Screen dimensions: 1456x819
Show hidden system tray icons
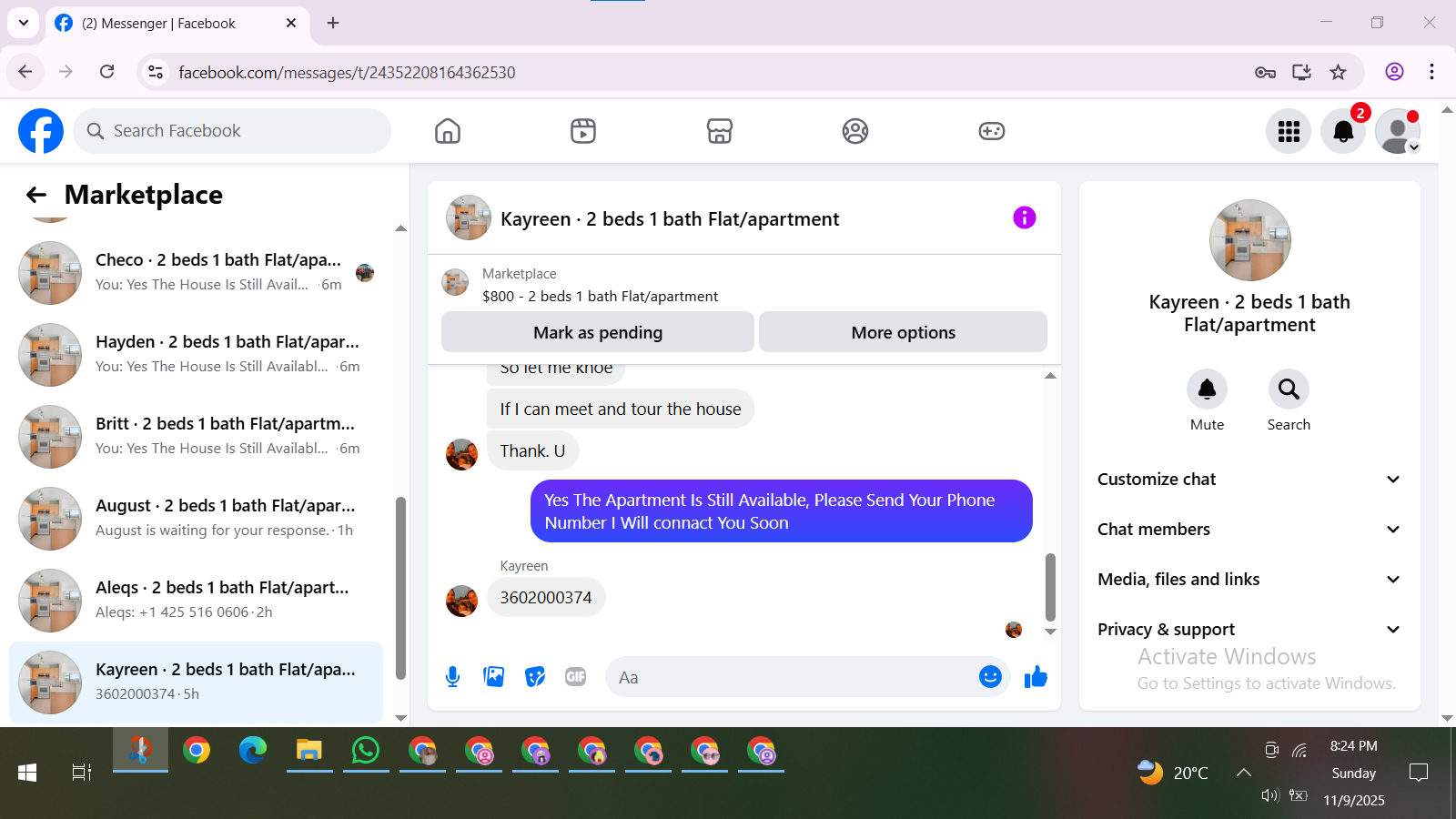[x=1244, y=773]
